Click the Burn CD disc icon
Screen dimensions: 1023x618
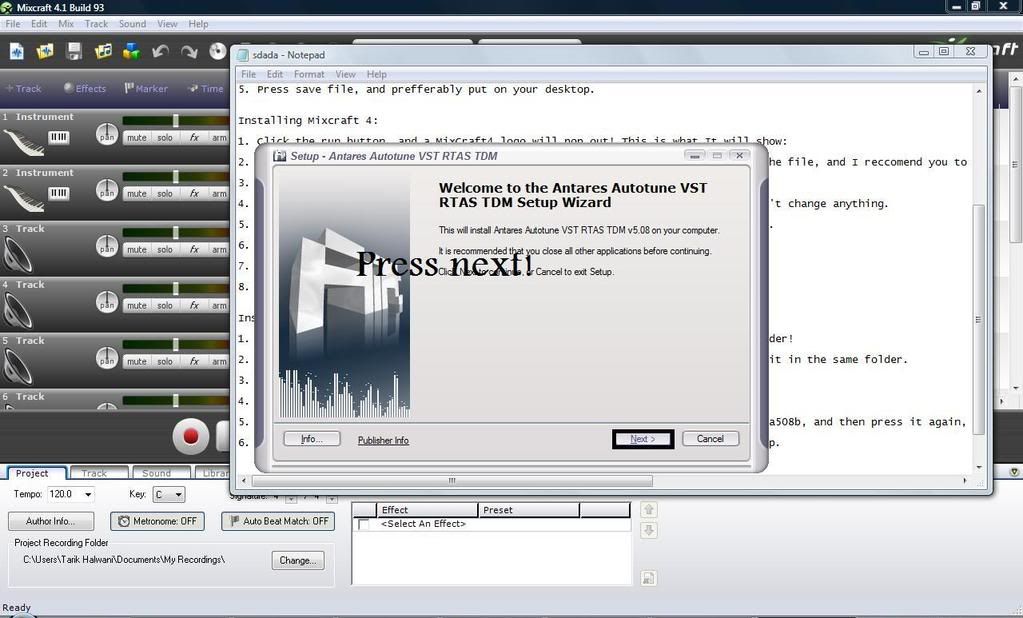pyautogui.click(x=218, y=51)
